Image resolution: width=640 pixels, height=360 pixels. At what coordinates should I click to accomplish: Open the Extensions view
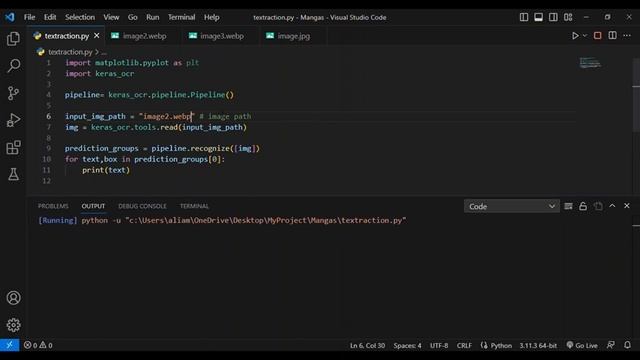[x=13, y=147]
